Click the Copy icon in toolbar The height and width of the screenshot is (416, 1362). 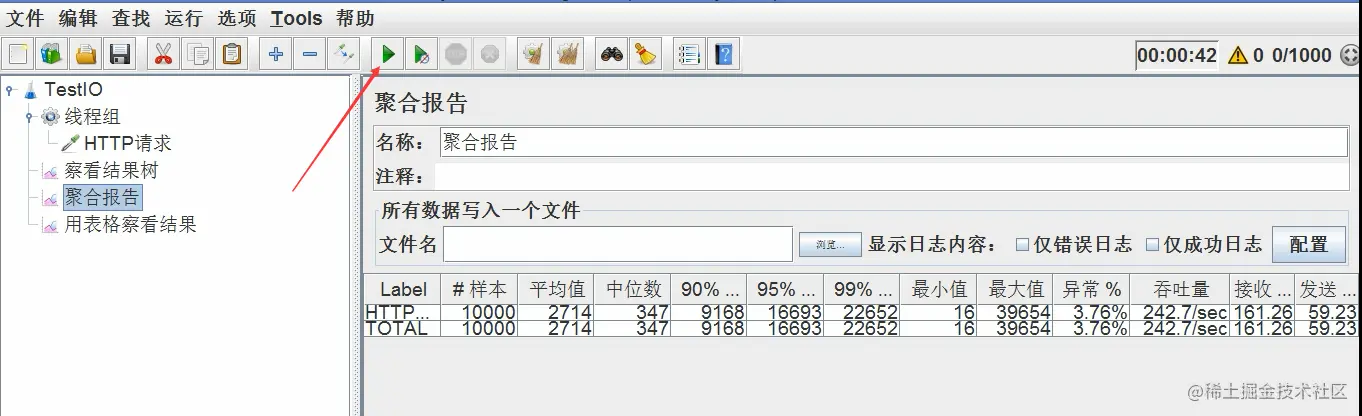(x=198, y=54)
